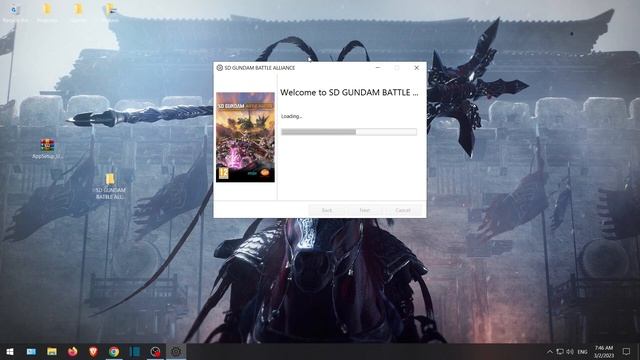Open the network status tray icon
Screen dimensions: 640x360
click(x=560, y=351)
